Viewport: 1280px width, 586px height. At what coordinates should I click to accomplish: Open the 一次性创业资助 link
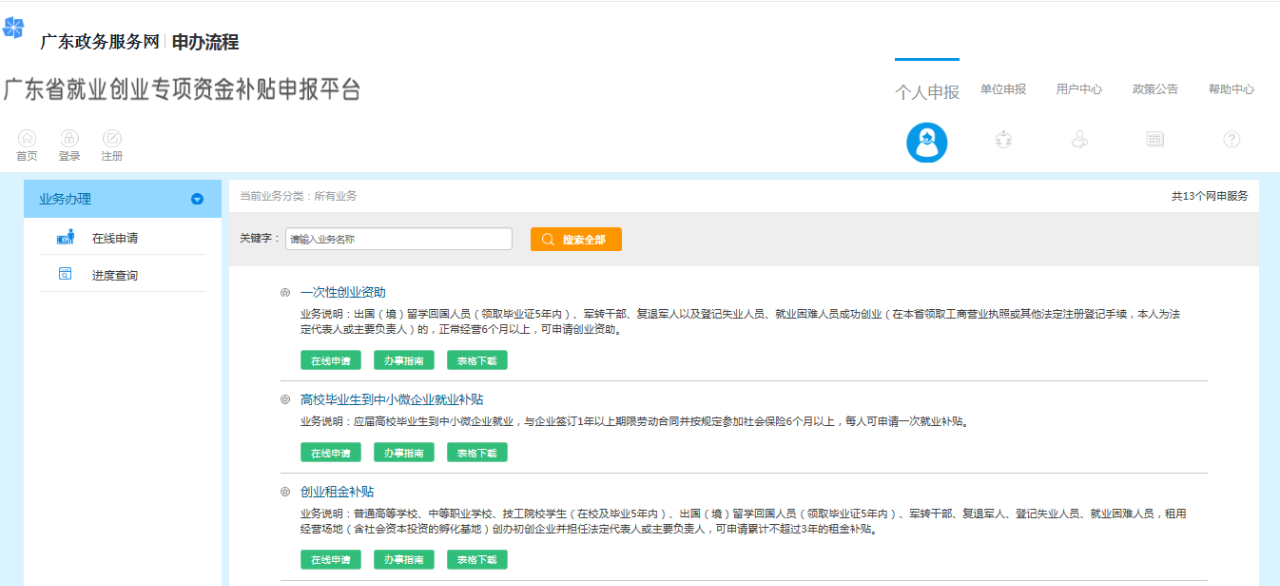click(x=347, y=291)
